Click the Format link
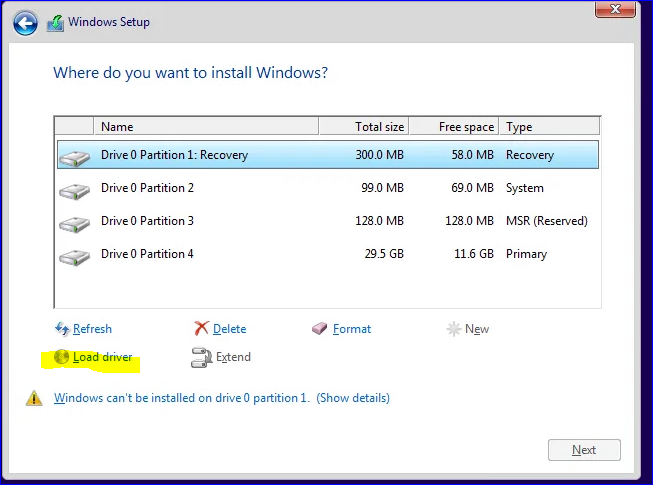 [x=352, y=329]
